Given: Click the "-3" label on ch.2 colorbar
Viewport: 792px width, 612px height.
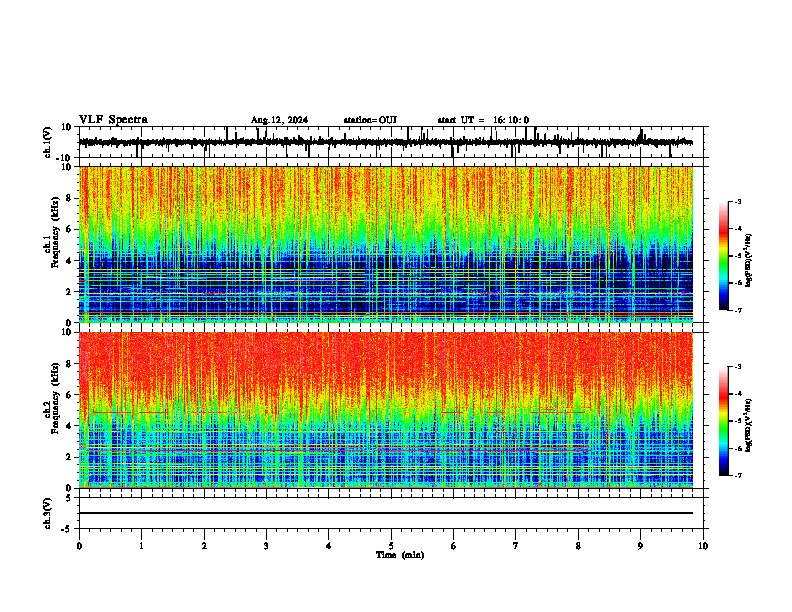Looking at the screenshot, I should point(737,367).
